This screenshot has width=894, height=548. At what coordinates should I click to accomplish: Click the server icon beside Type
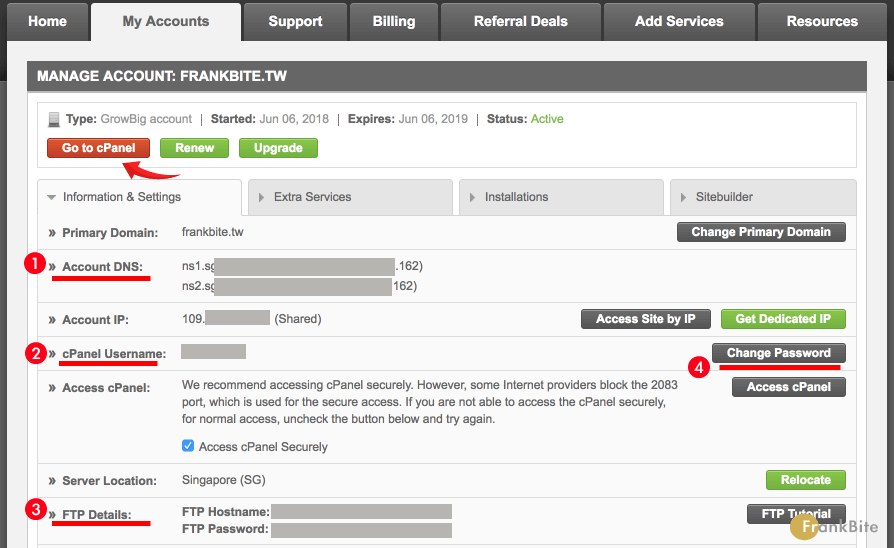tap(54, 119)
